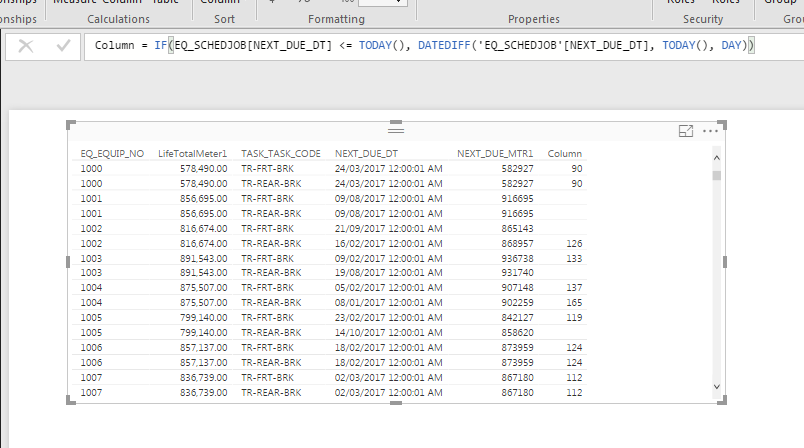Select 1004 in the TR-FRT-BRK row

[x=91, y=288]
